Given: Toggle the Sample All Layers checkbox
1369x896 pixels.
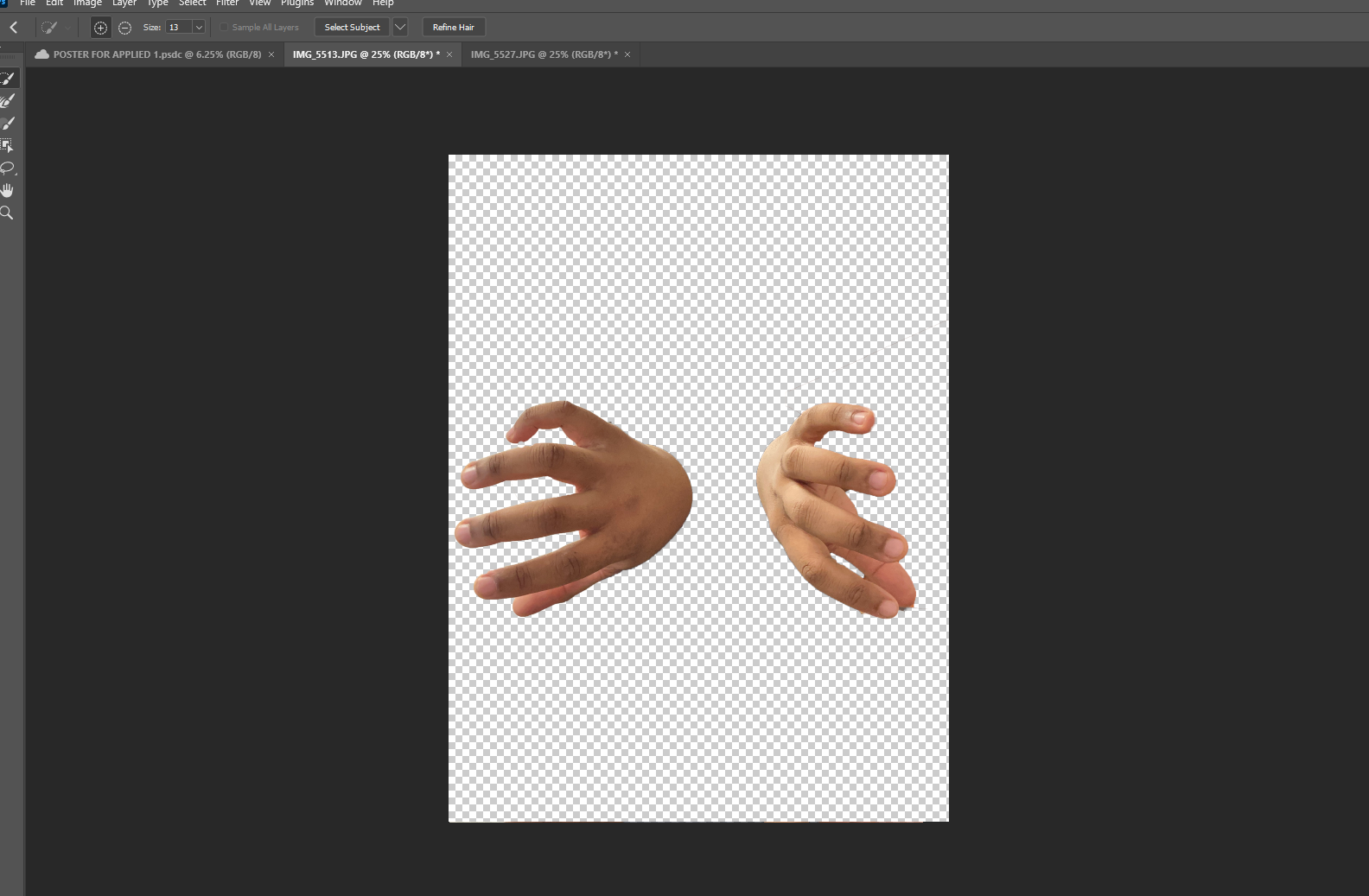Looking at the screenshot, I should click(224, 28).
